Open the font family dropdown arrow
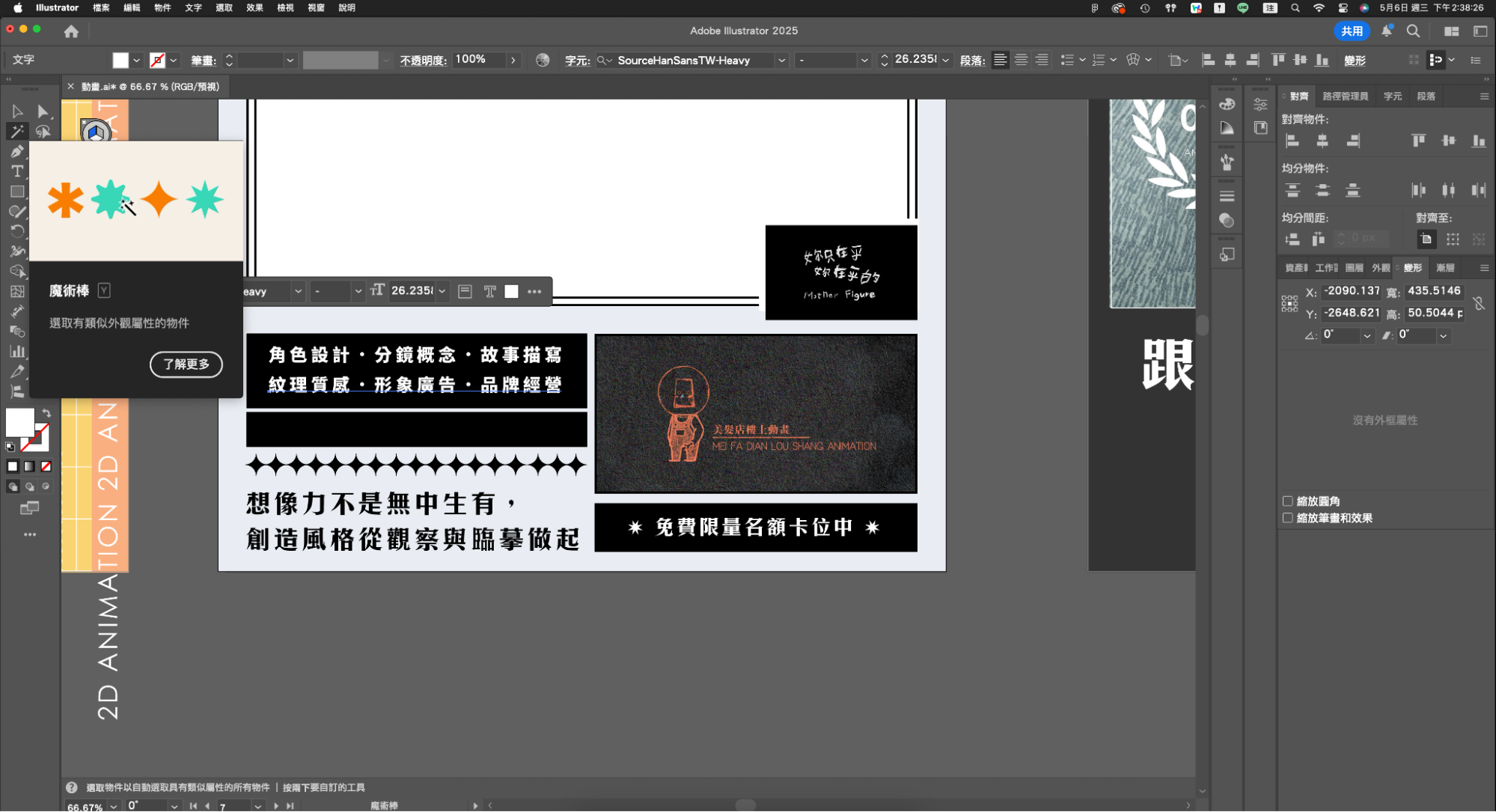1496x812 pixels. (782, 60)
